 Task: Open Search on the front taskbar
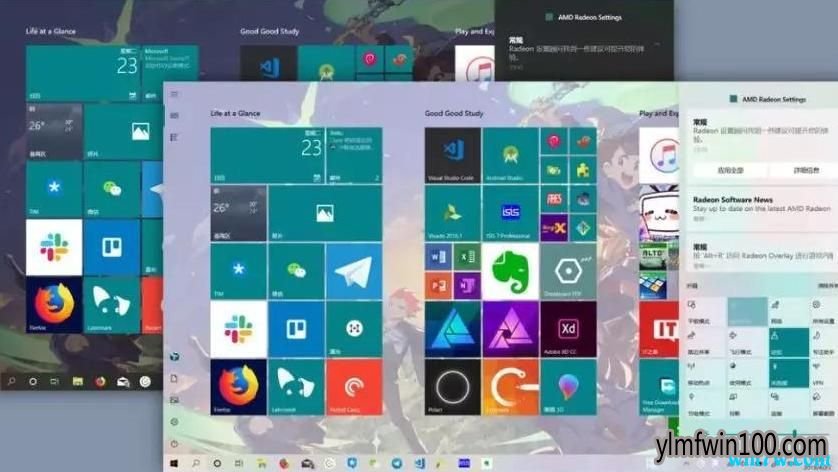click(x=196, y=463)
